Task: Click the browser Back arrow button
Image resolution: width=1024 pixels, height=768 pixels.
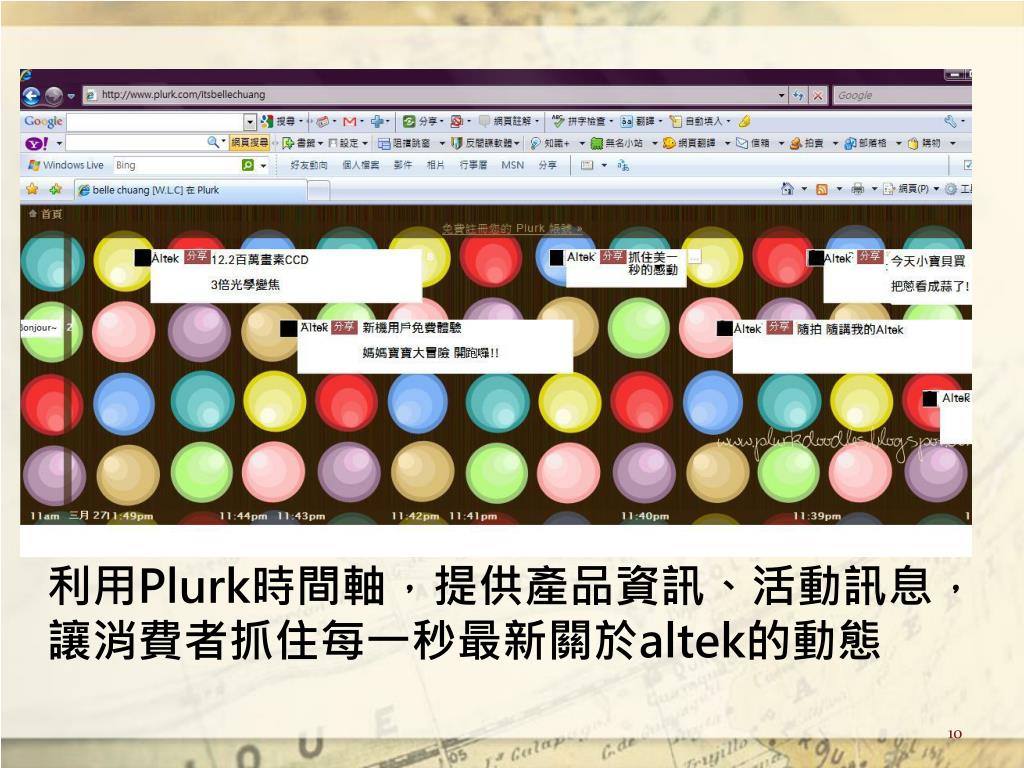Action: click(x=31, y=96)
